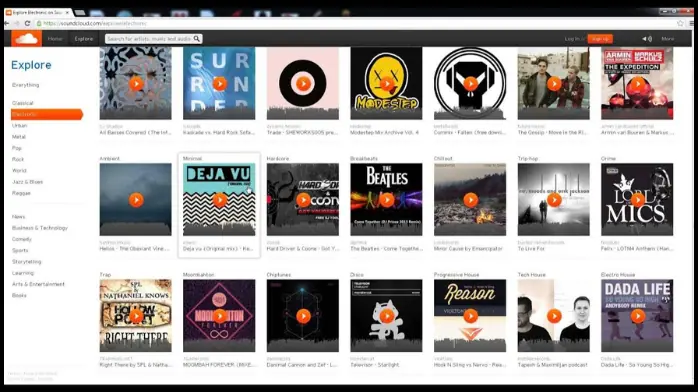This screenshot has height=392, width=698.
Task: Open the Learning category
Action: click(x=23, y=273)
